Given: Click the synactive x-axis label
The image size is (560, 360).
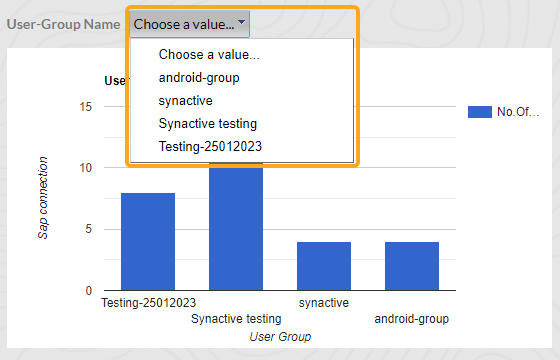Looking at the screenshot, I should (324, 303).
